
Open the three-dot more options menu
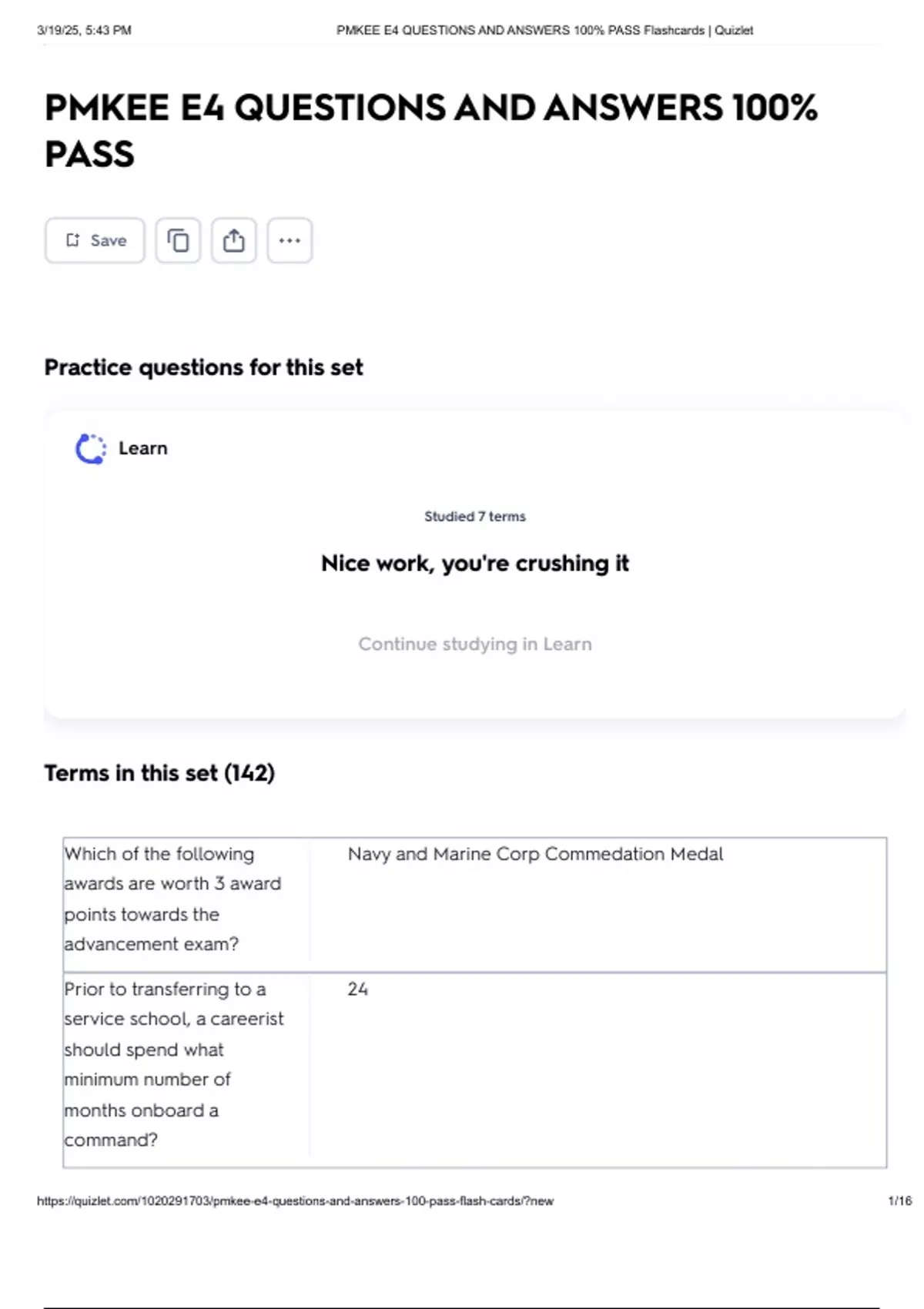[290, 240]
